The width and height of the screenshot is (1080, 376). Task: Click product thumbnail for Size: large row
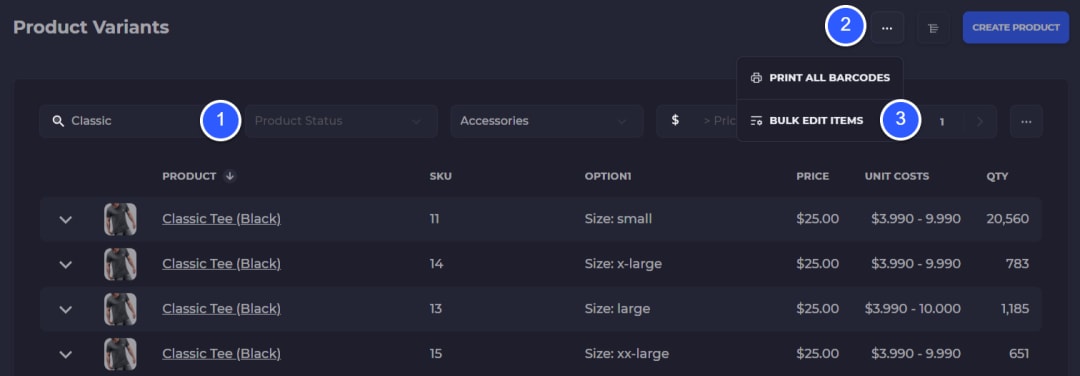(x=120, y=309)
